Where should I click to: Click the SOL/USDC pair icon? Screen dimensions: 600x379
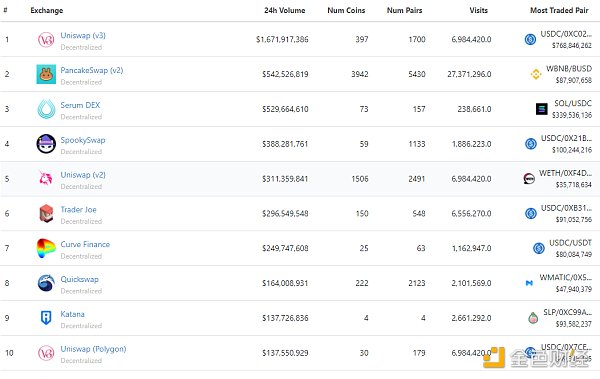(541, 109)
